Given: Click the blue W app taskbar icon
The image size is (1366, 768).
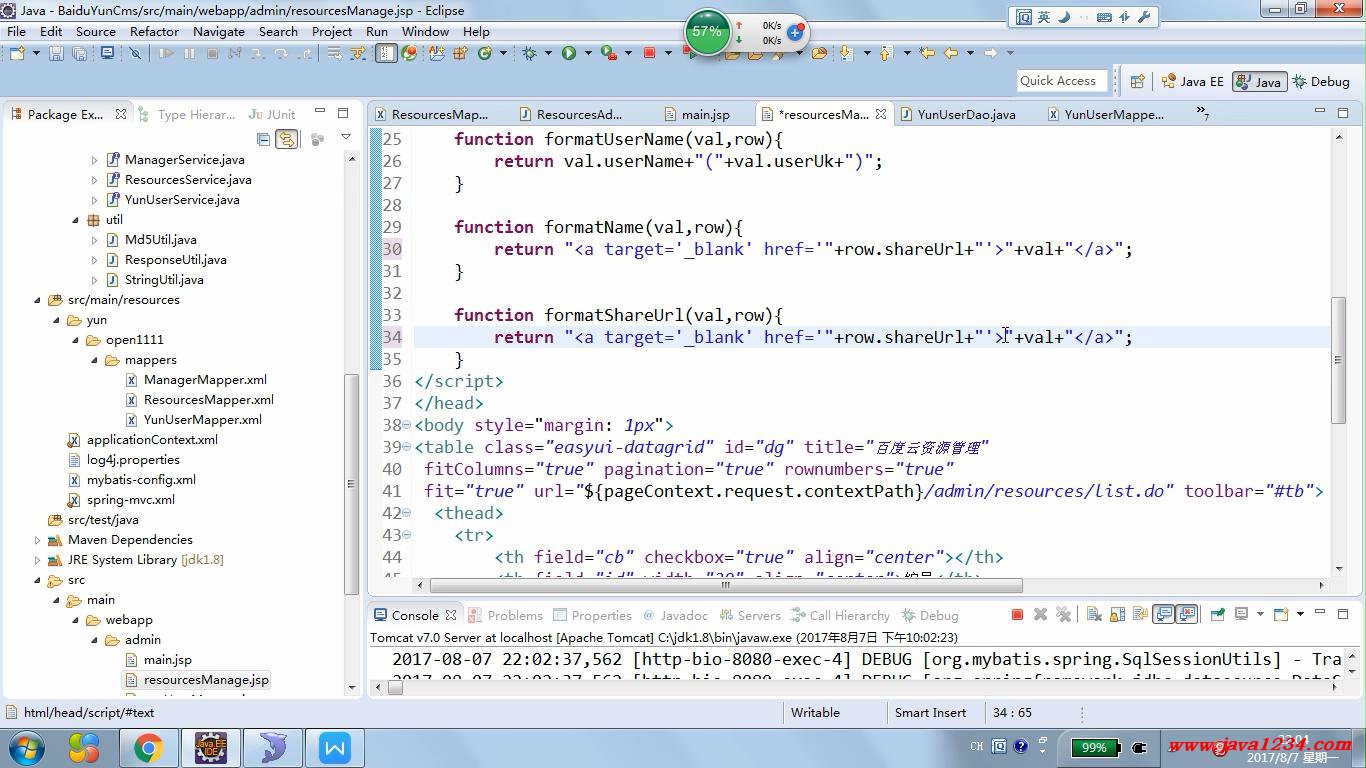Looking at the screenshot, I should click(335, 748).
